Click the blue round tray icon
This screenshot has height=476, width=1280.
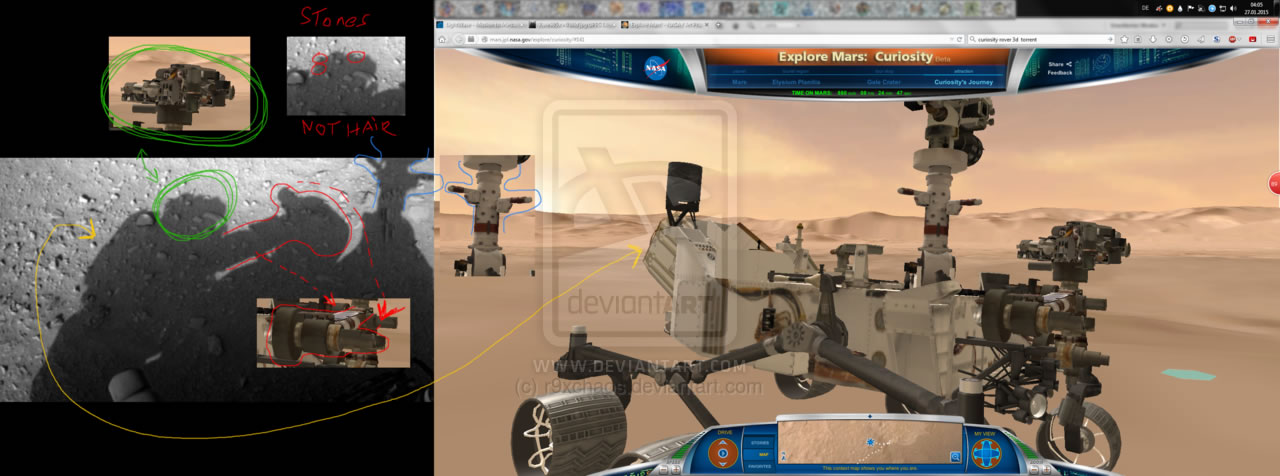coord(1212,9)
